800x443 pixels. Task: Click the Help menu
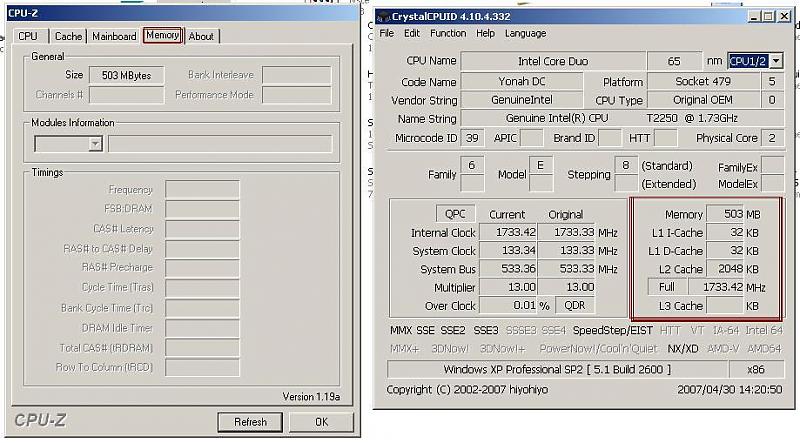click(486, 33)
